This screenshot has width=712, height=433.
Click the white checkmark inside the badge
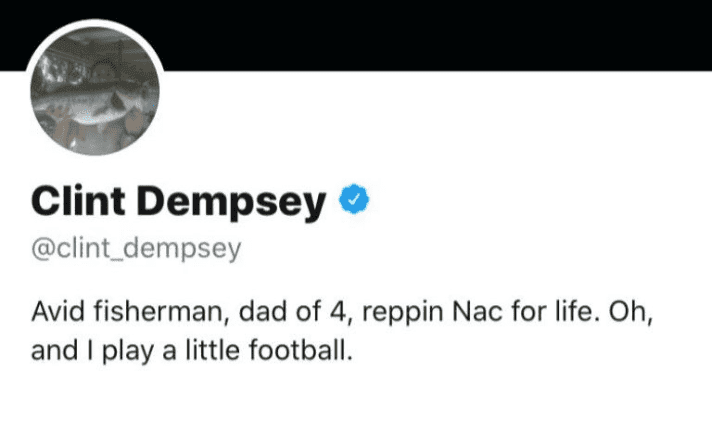tap(354, 201)
